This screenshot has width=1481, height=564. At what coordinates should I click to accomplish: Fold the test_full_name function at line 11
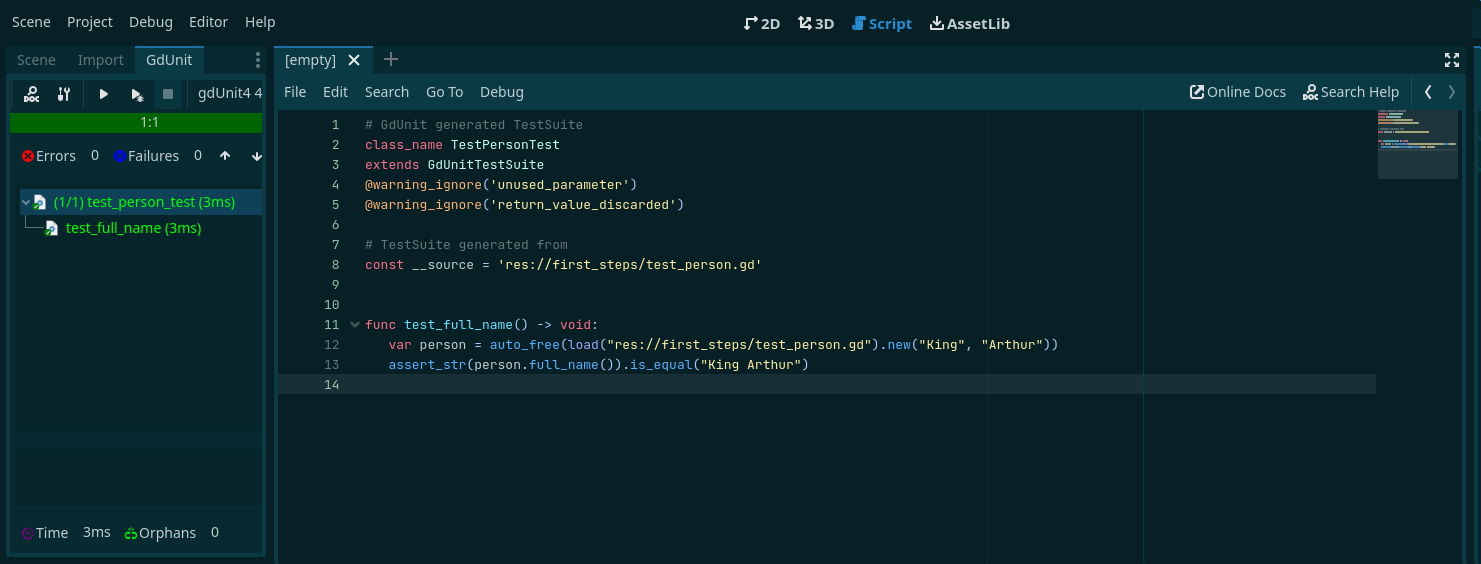pyautogui.click(x=354, y=325)
